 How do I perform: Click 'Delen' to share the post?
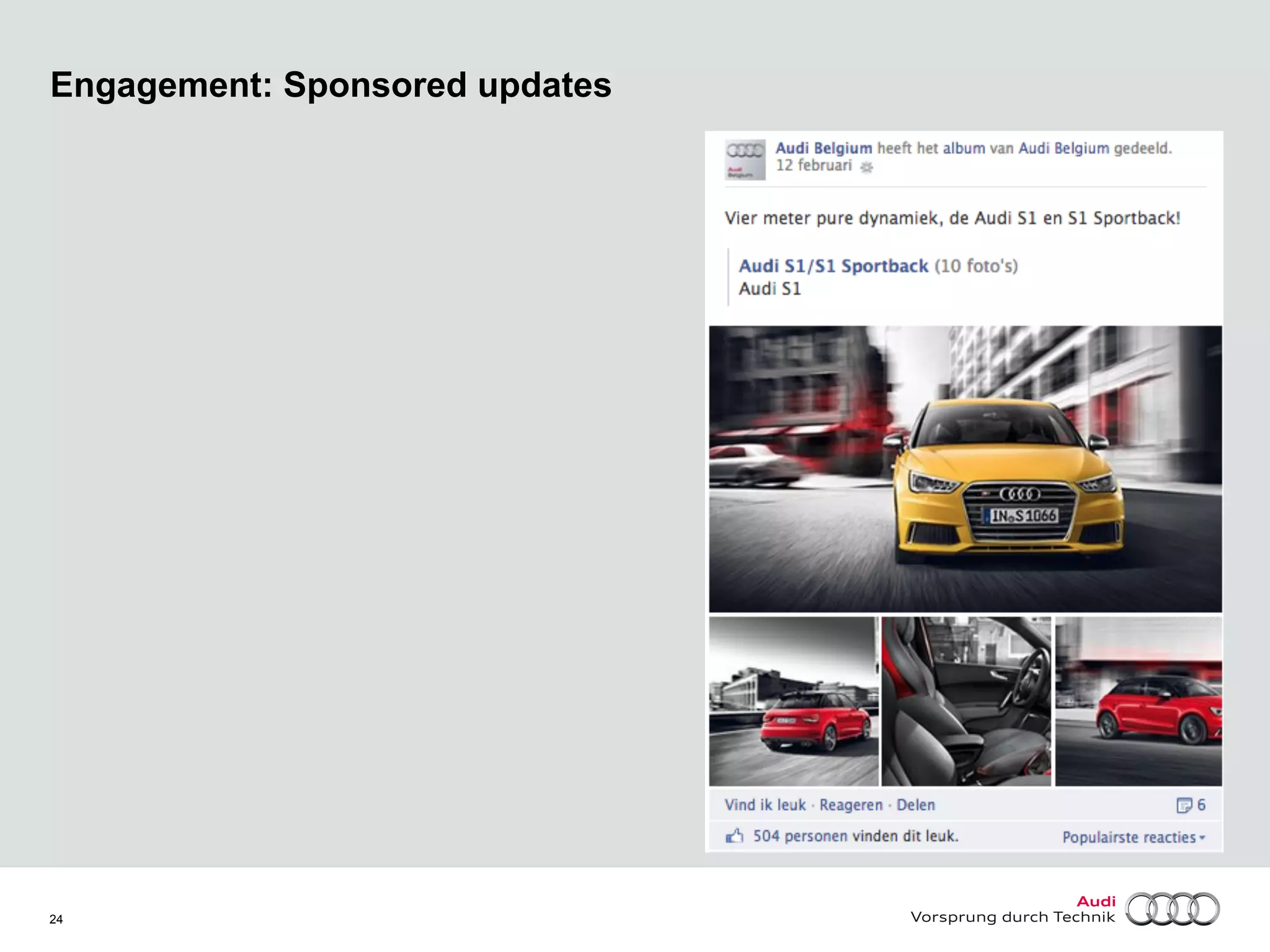click(x=915, y=805)
